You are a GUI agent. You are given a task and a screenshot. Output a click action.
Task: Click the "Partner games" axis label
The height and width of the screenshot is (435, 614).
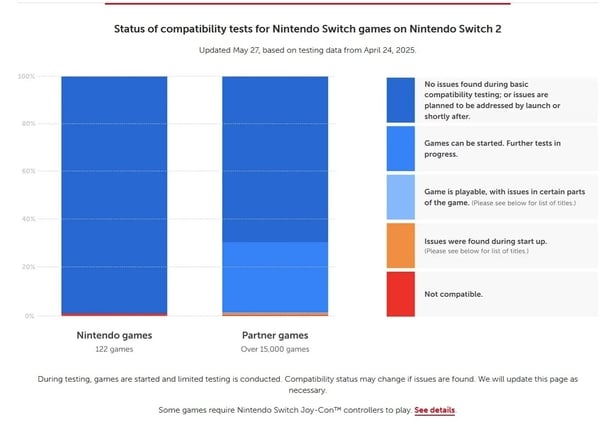[x=274, y=335]
